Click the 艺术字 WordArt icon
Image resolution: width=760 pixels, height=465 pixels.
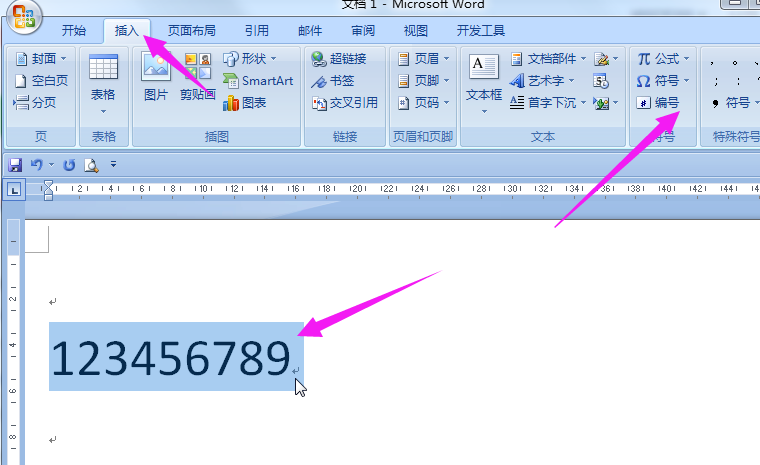[x=517, y=80]
